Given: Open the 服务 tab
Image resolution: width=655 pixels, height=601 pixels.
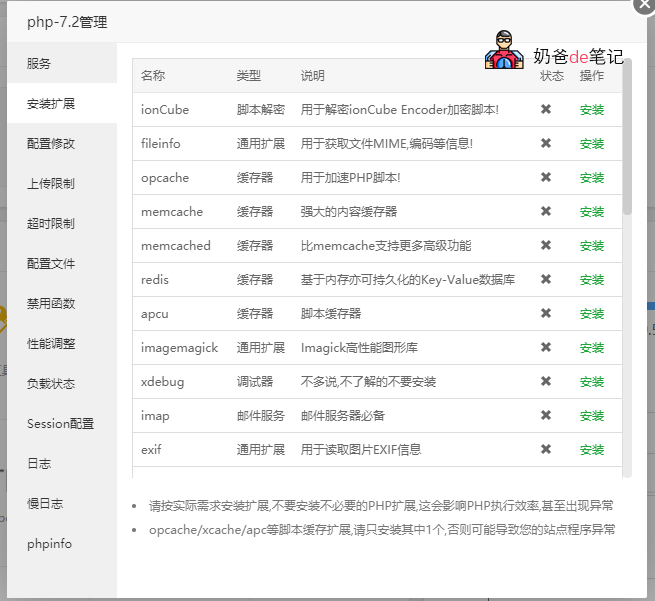Looking at the screenshot, I should (39, 64).
